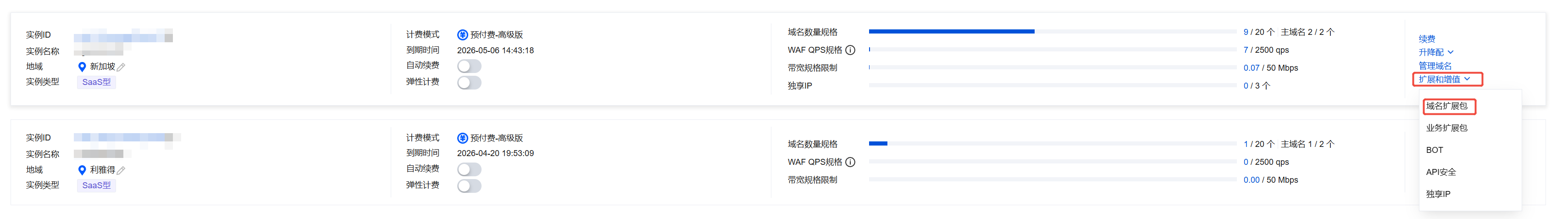Click prepaid billing icon expiring 2026-04-20
Screen dimensions: 1568x219
[x=462, y=139]
